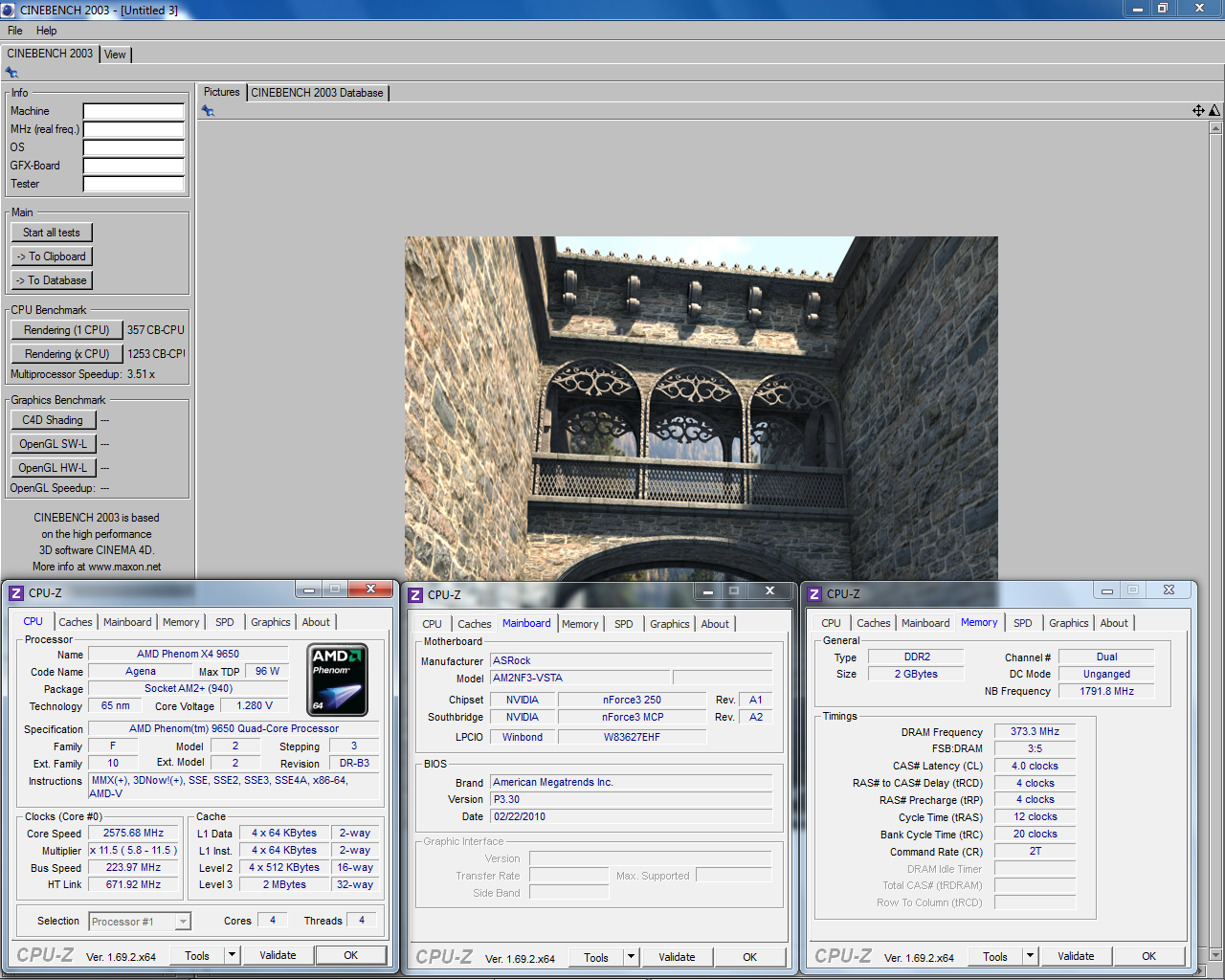Click the move crosshair icon above picture
The image size is (1225, 980).
1198,111
